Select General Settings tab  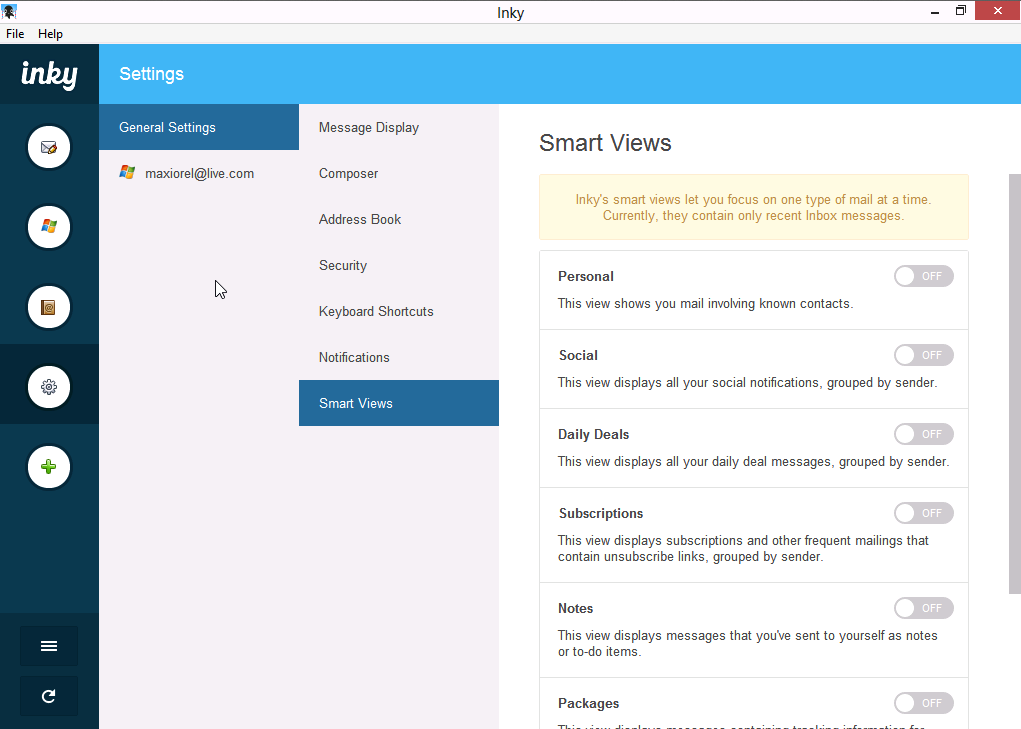199,127
